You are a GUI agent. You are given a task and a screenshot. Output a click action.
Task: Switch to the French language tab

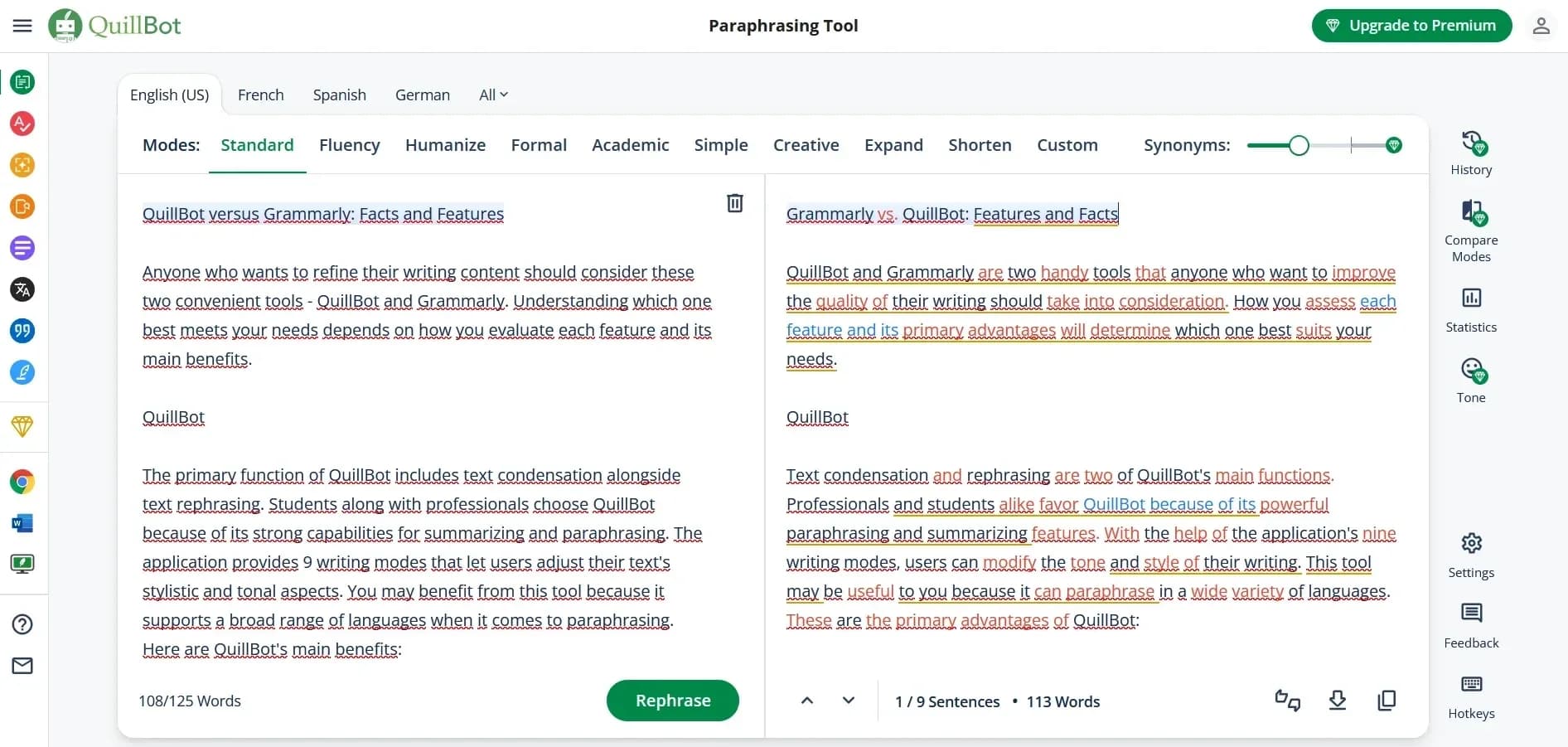[260, 95]
